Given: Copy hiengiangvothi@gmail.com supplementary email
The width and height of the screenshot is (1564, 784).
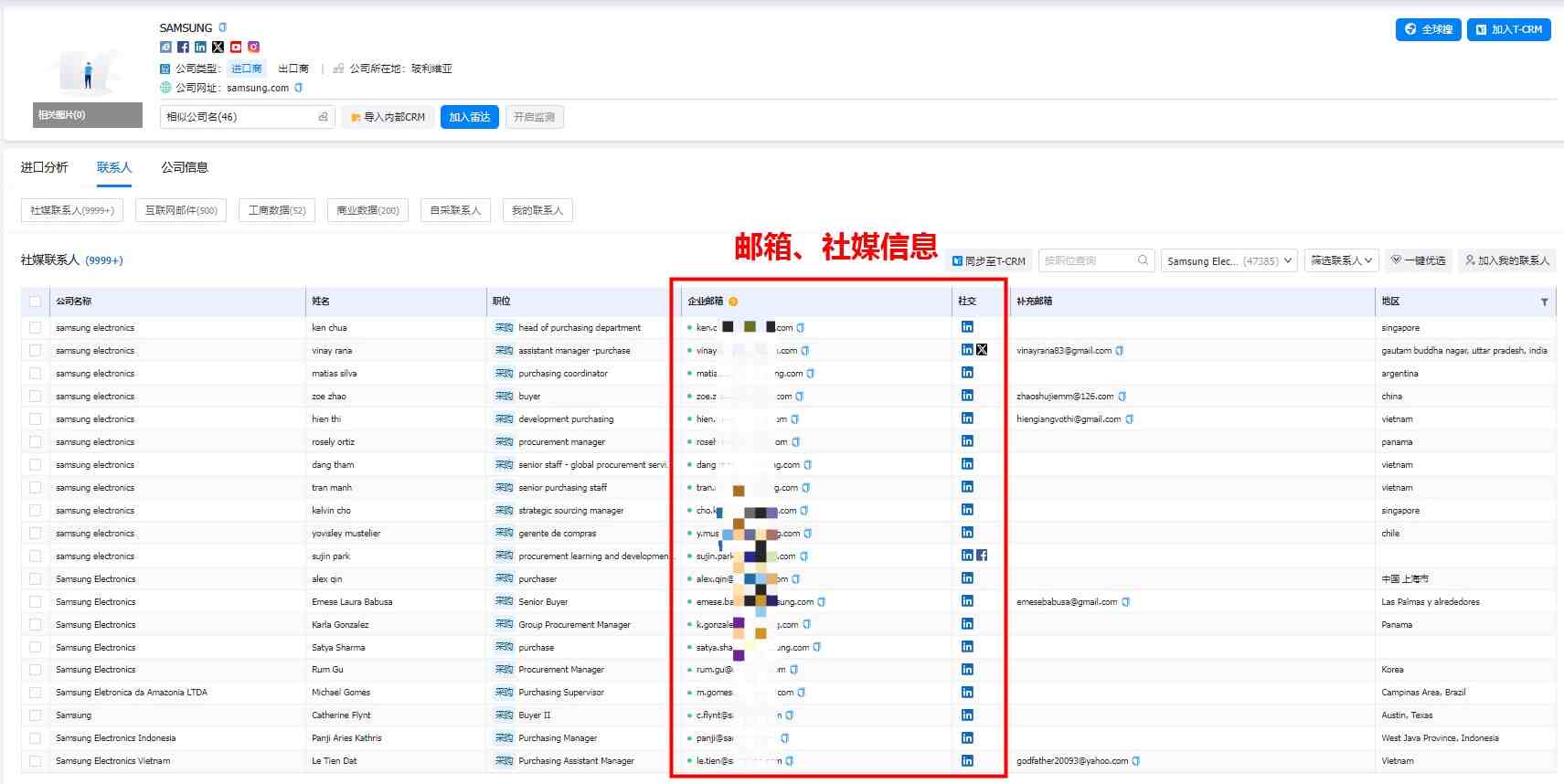Looking at the screenshot, I should click(x=1129, y=419).
